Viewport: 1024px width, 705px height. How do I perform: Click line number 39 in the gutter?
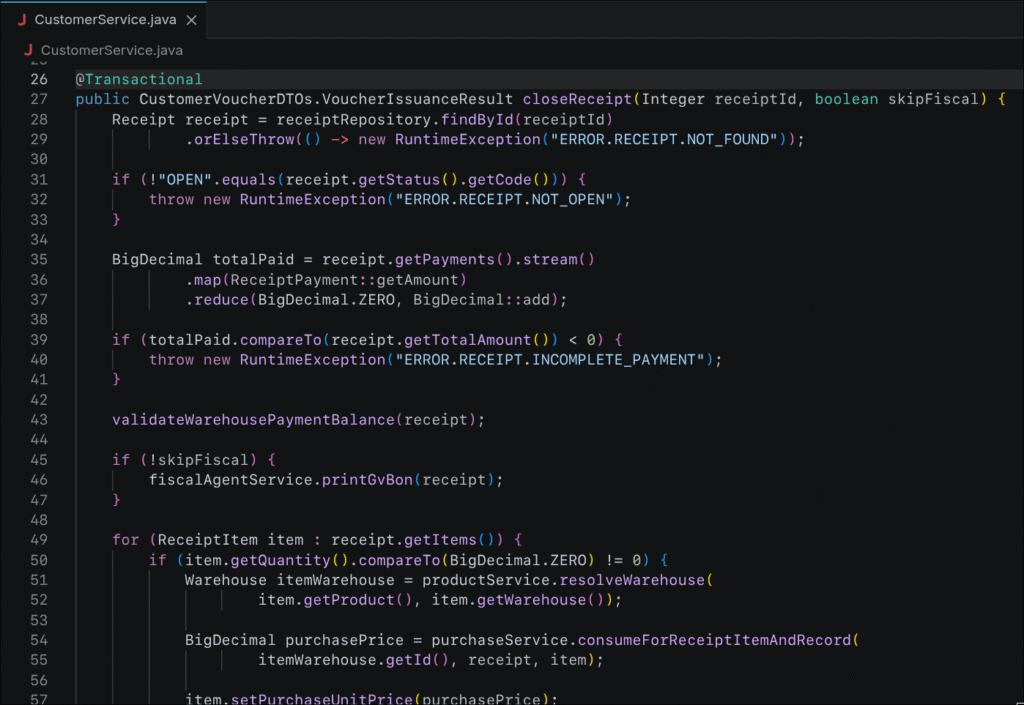click(x=39, y=339)
